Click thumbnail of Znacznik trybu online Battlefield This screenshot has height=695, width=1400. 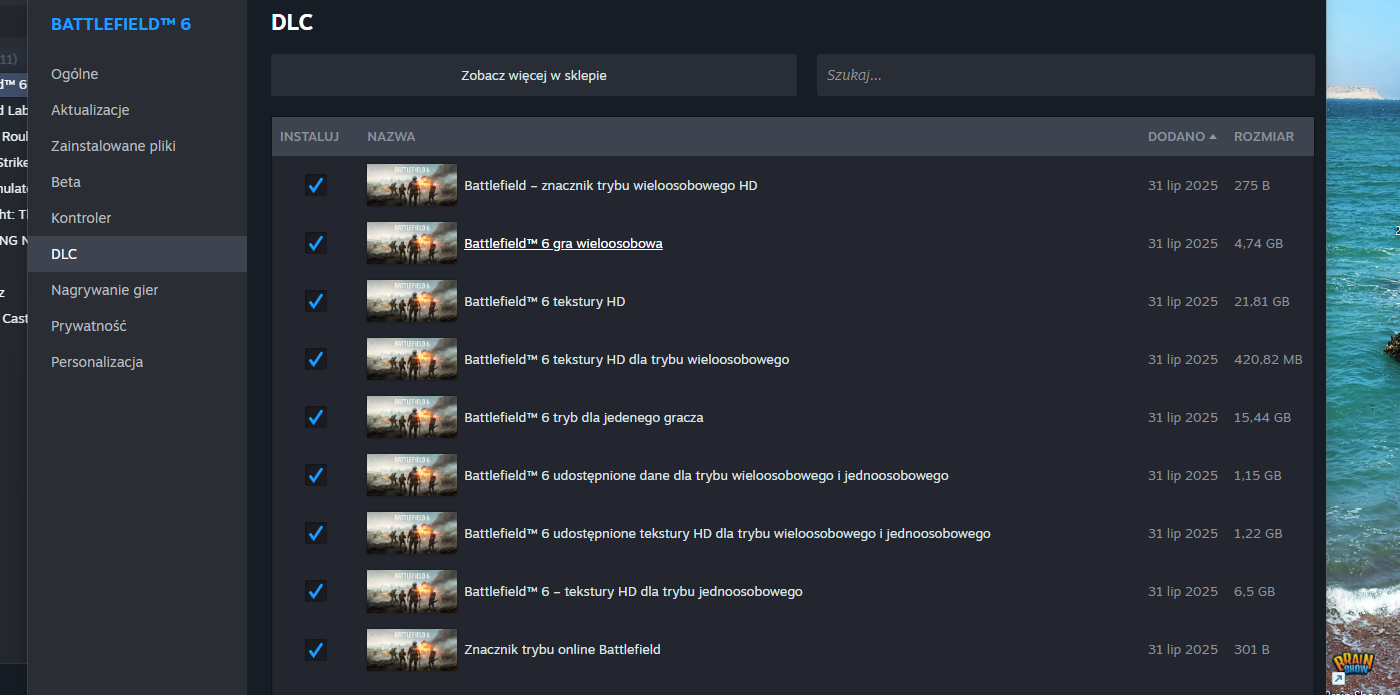(412, 649)
